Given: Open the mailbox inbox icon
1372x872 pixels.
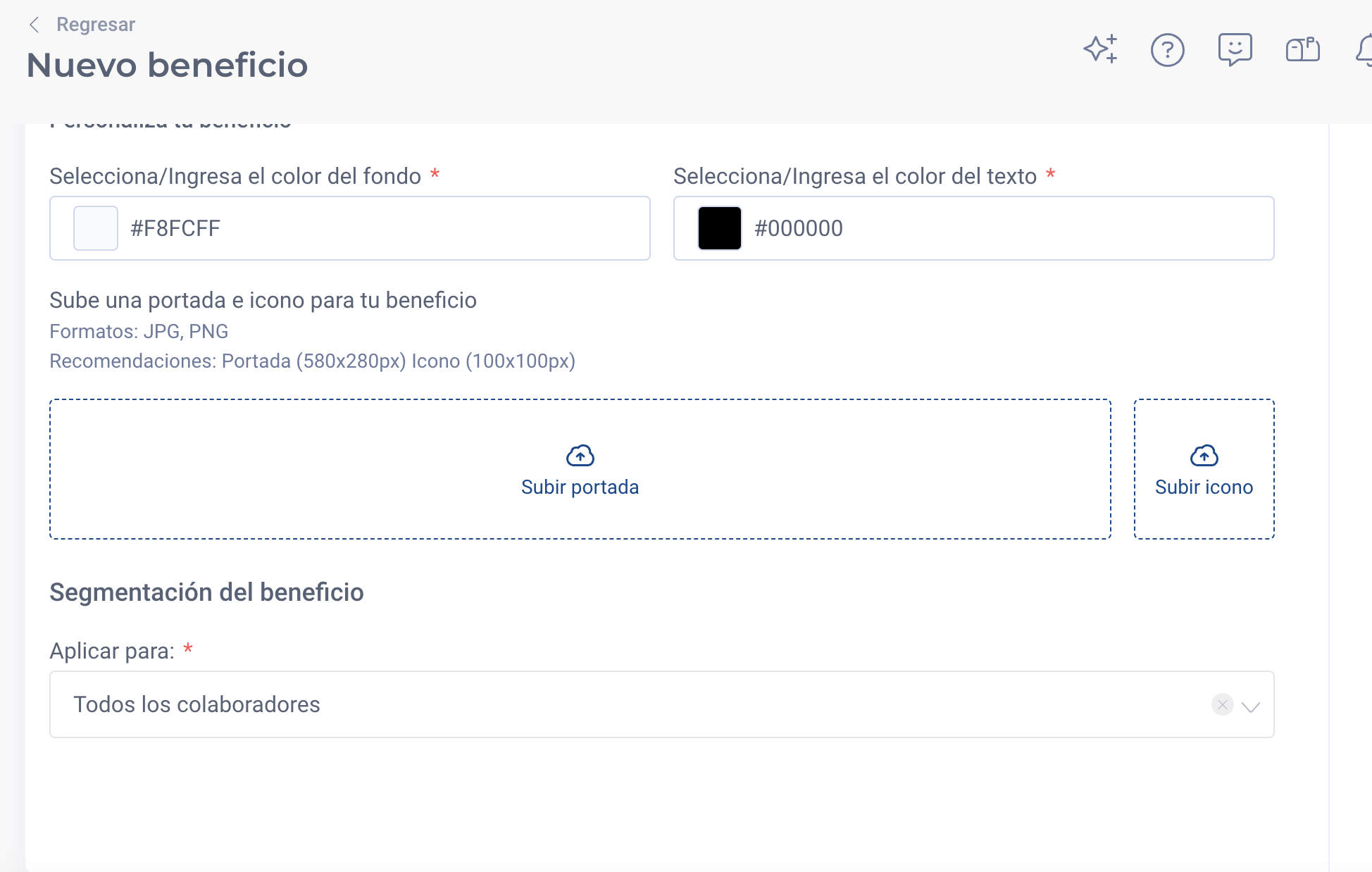Looking at the screenshot, I should tap(1302, 50).
